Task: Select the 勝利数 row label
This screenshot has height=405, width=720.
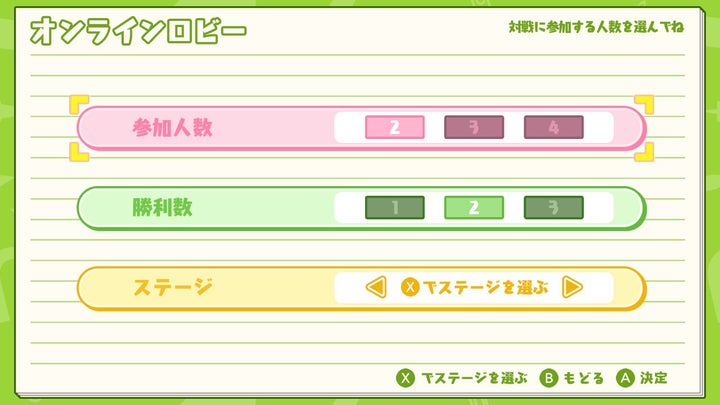Action: pyautogui.click(x=162, y=208)
